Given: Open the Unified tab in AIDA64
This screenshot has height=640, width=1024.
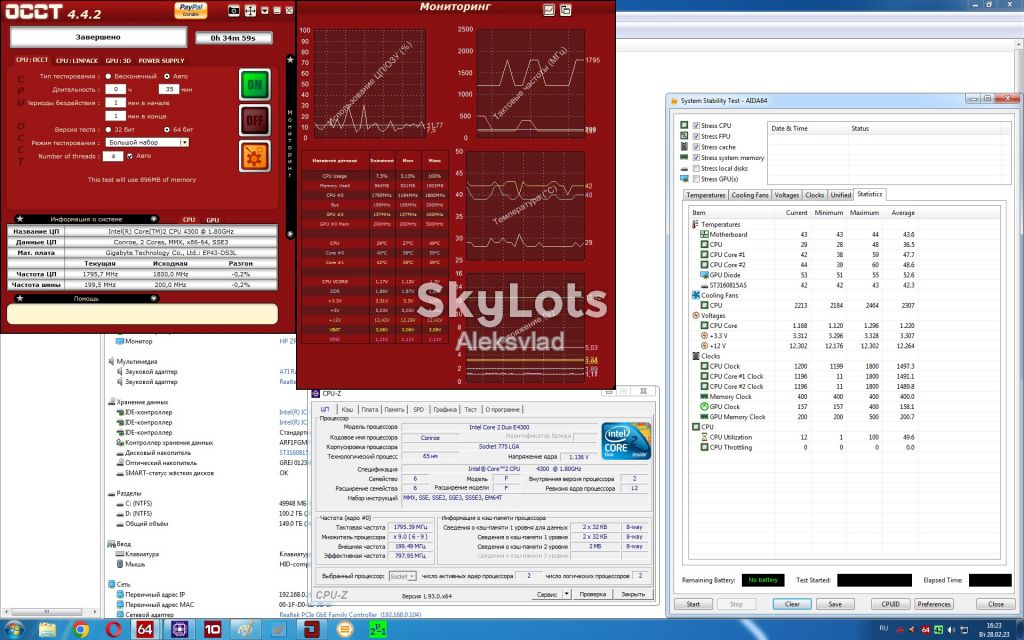Looking at the screenshot, I should pyautogui.click(x=840, y=195).
